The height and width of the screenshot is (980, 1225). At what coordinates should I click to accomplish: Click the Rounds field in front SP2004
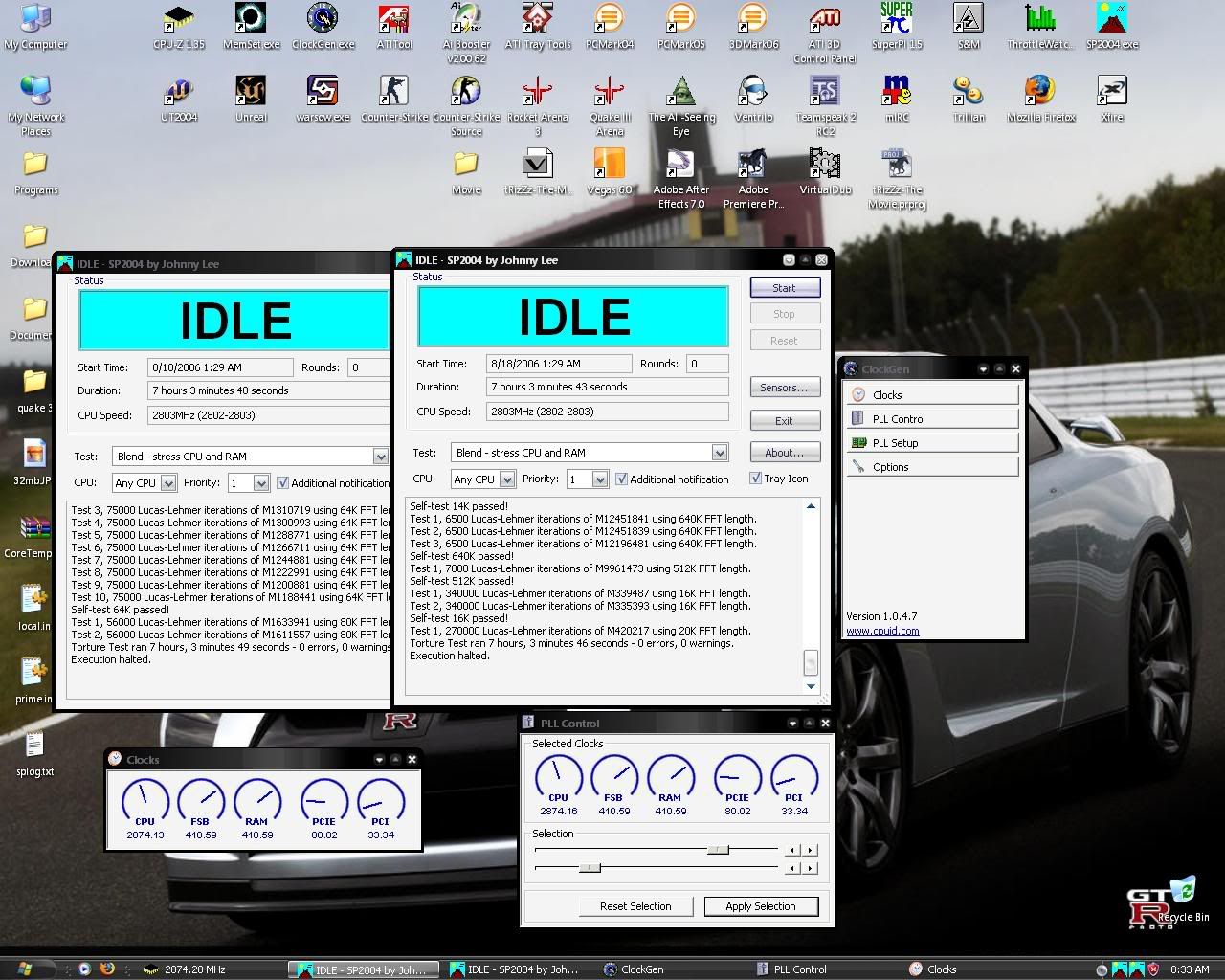click(707, 364)
